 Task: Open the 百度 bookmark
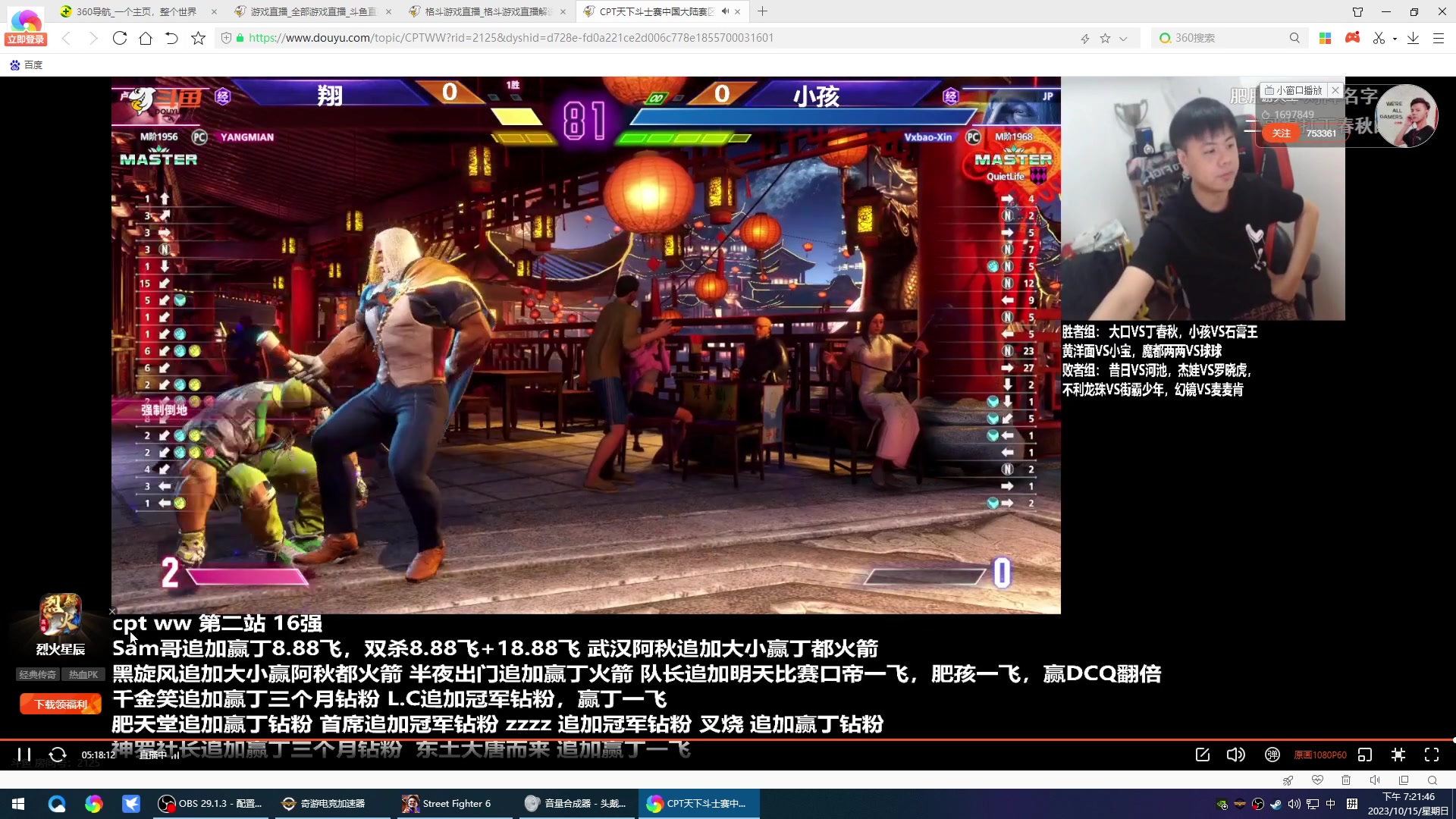[x=26, y=65]
